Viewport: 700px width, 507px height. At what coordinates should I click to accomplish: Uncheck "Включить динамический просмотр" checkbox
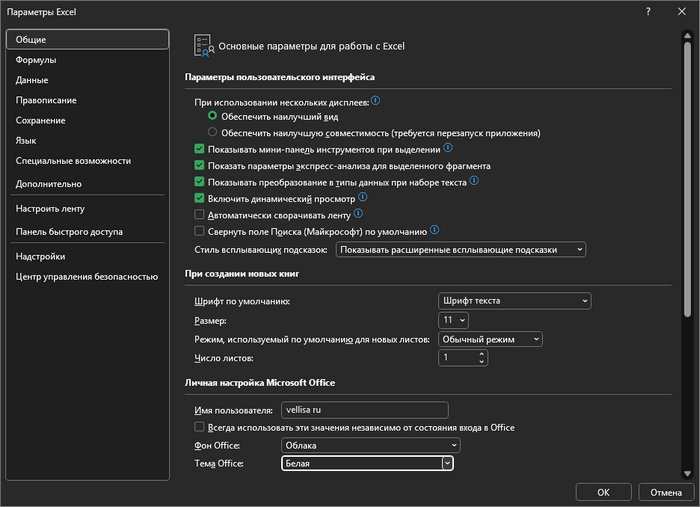tap(199, 199)
